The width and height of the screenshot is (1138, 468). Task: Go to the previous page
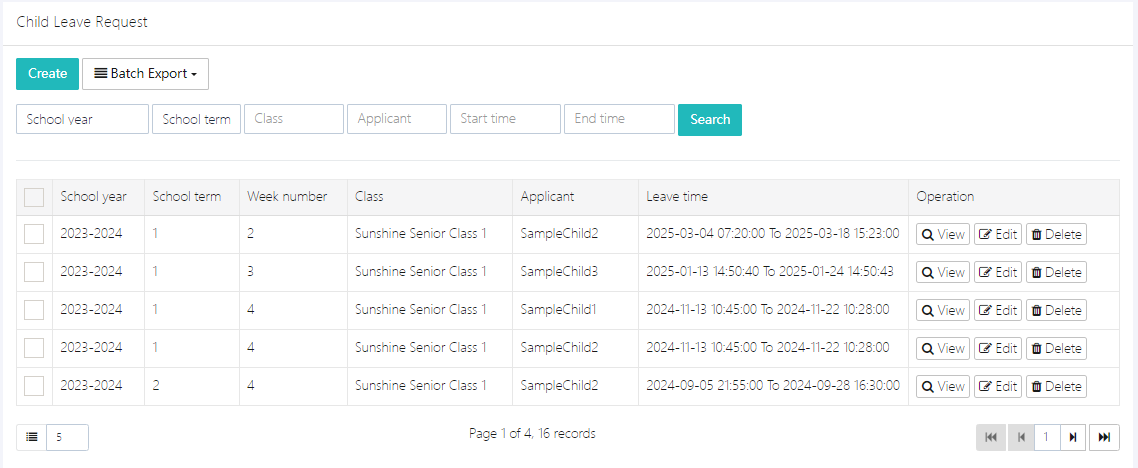click(x=1020, y=437)
